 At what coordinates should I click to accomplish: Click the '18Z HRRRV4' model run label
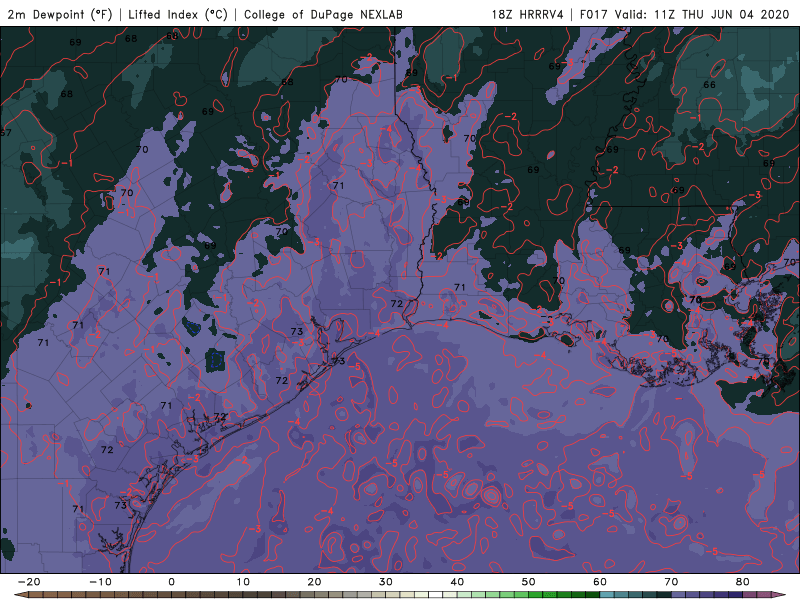click(527, 14)
